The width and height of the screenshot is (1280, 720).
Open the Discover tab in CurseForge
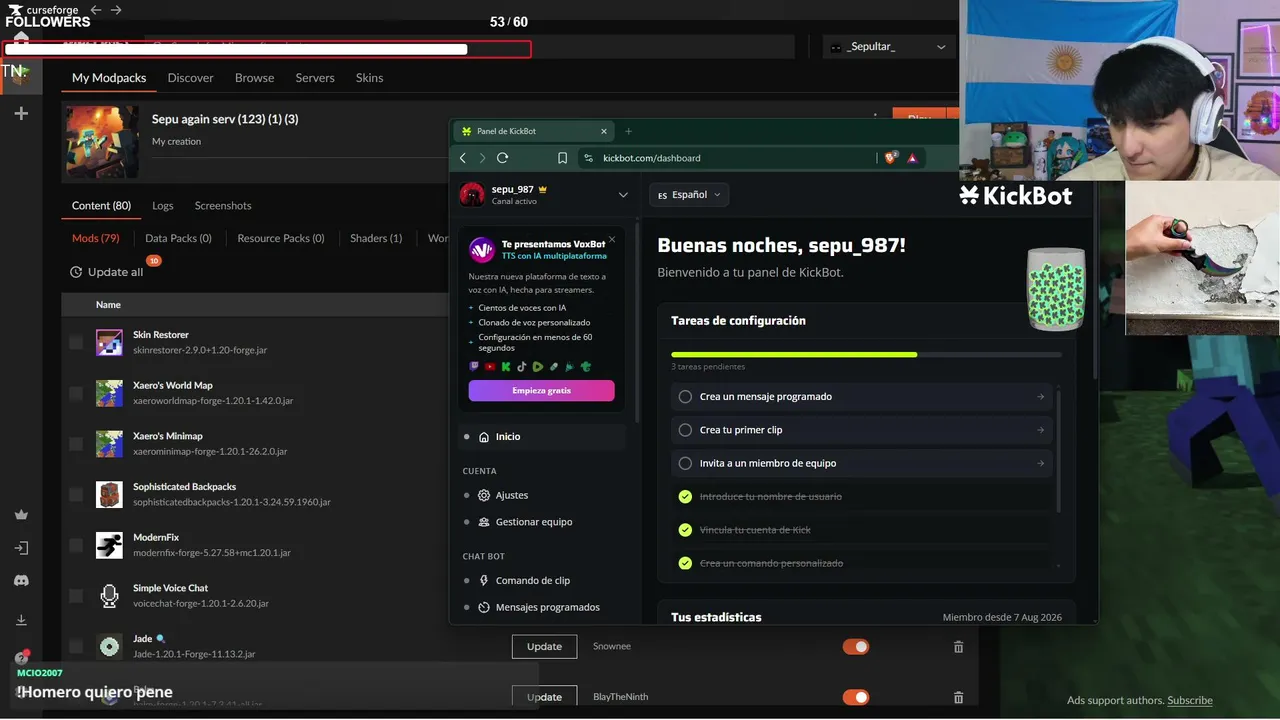pos(191,78)
